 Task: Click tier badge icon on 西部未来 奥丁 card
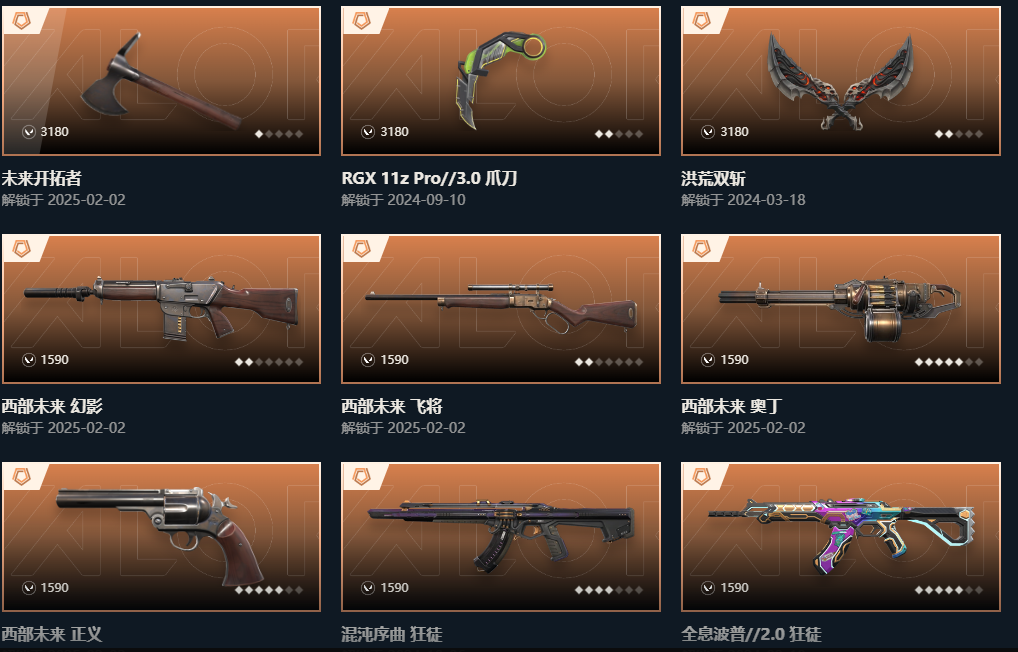(x=701, y=249)
